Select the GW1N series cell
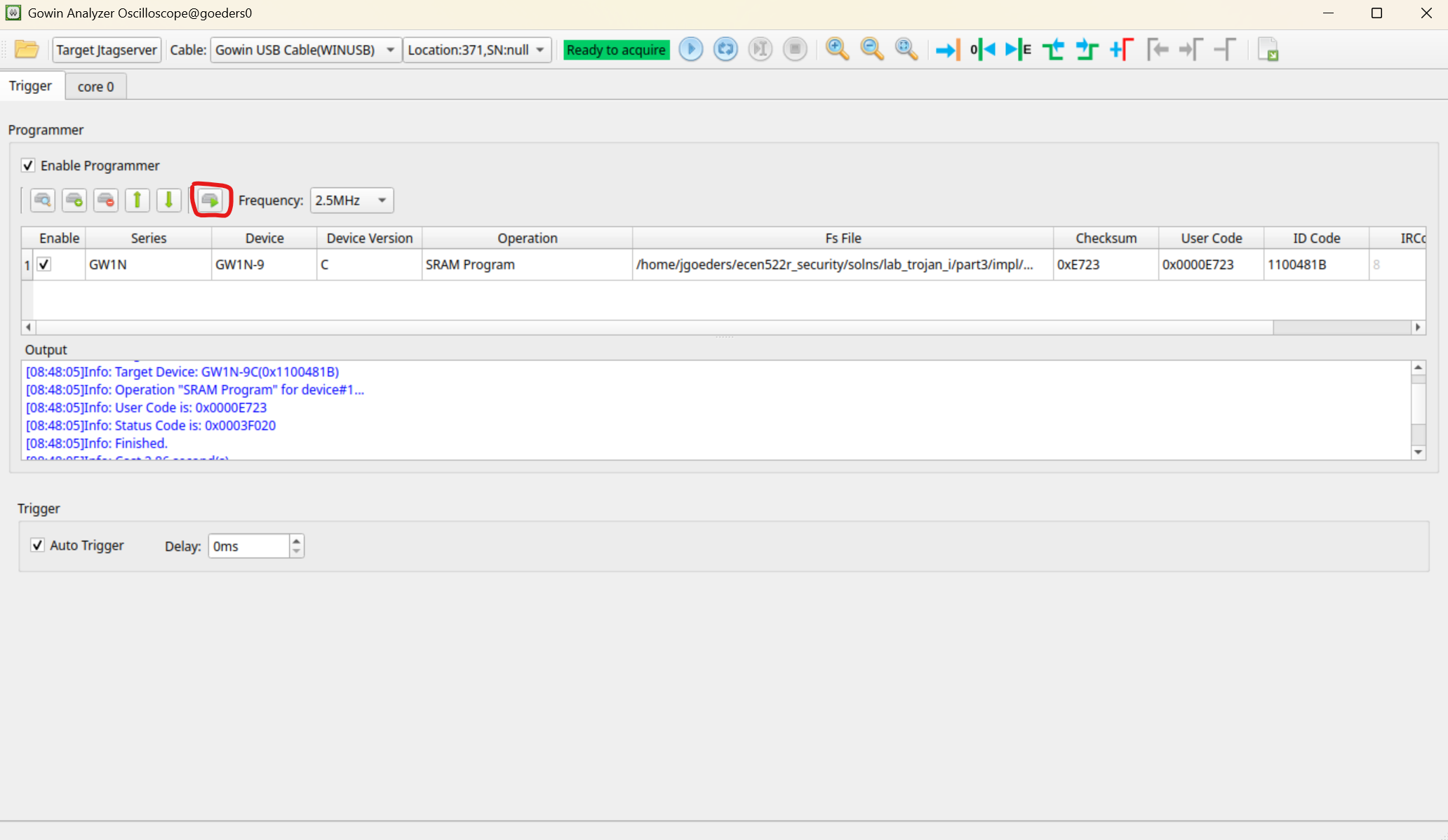The height and width of the screenshot is (840, 1448). (x=149, y=264)
